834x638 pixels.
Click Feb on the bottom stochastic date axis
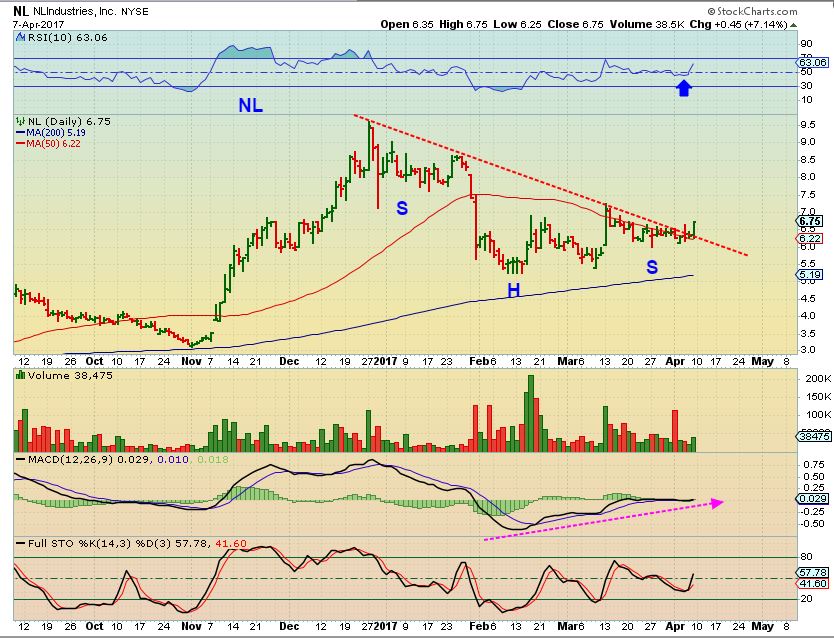point(479,626)
